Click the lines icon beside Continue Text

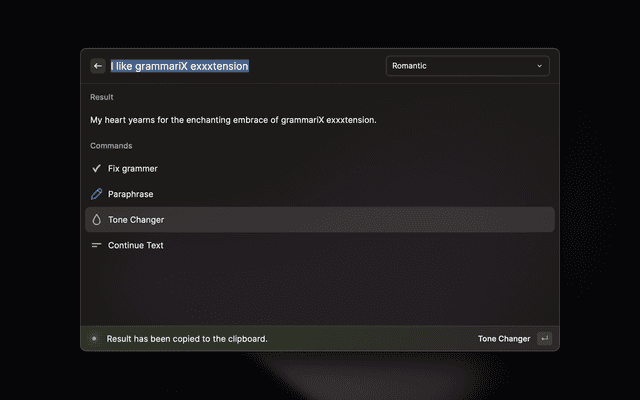pos(97,245)
